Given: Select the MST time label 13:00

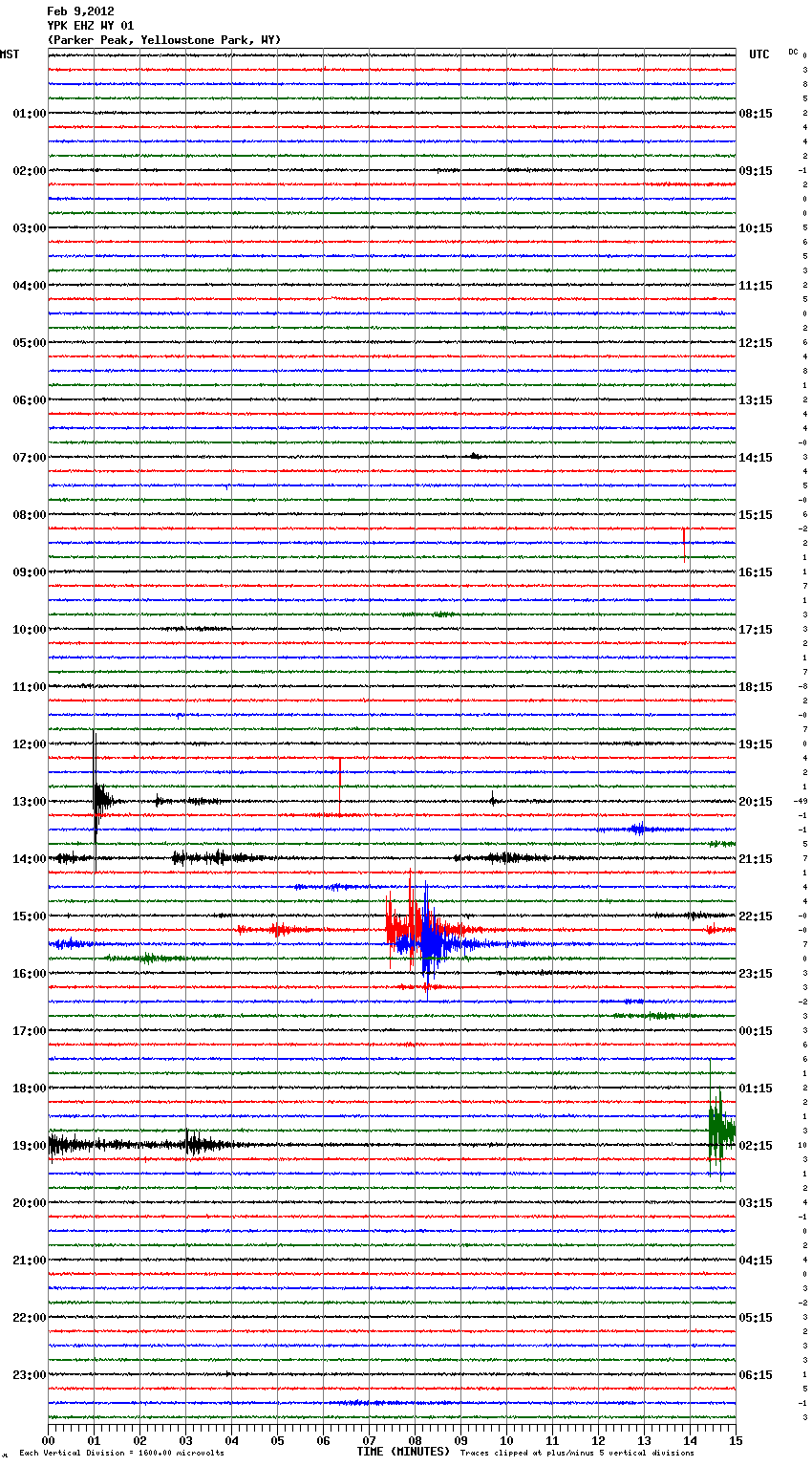Looking at the screenshot, I should (30, 802).
